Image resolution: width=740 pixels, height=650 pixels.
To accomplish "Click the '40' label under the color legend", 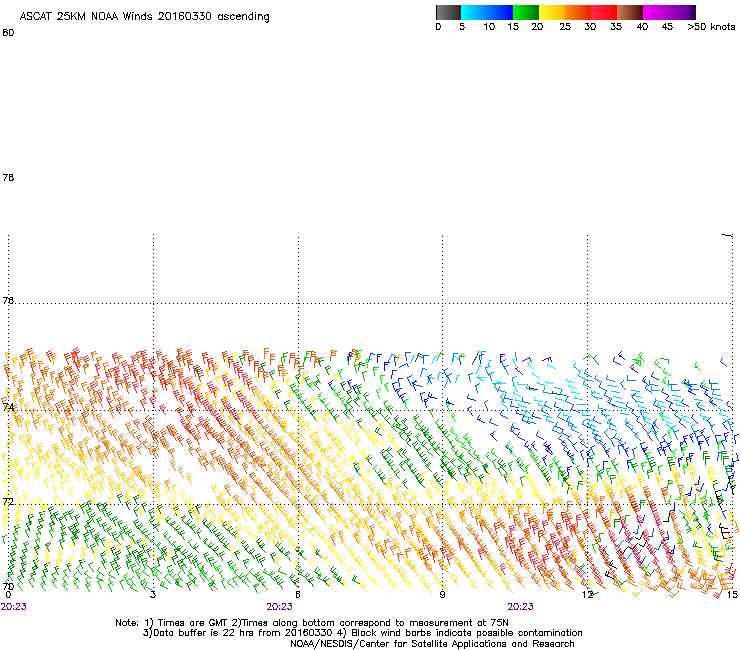I will click(x=642, y=27).
